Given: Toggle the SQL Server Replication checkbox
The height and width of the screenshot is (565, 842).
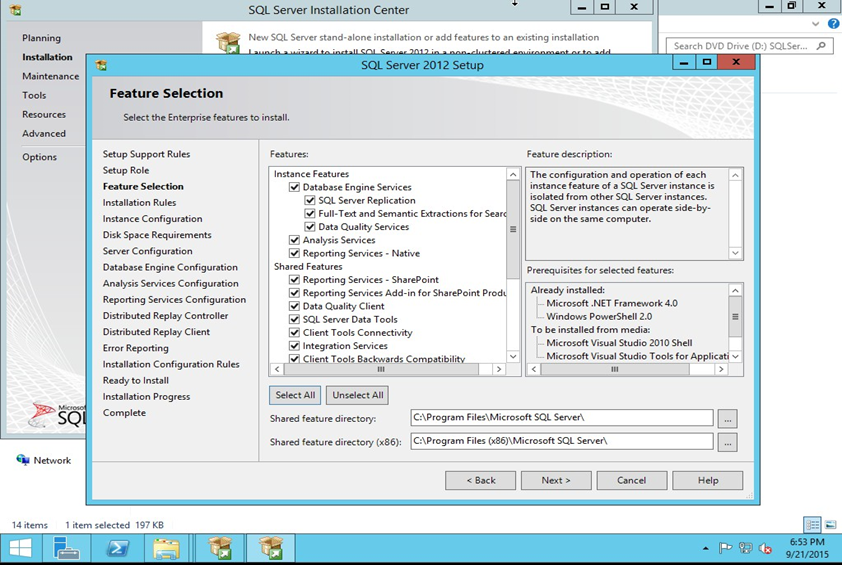Looking at the screenshot, I should (x=310, y=200).
